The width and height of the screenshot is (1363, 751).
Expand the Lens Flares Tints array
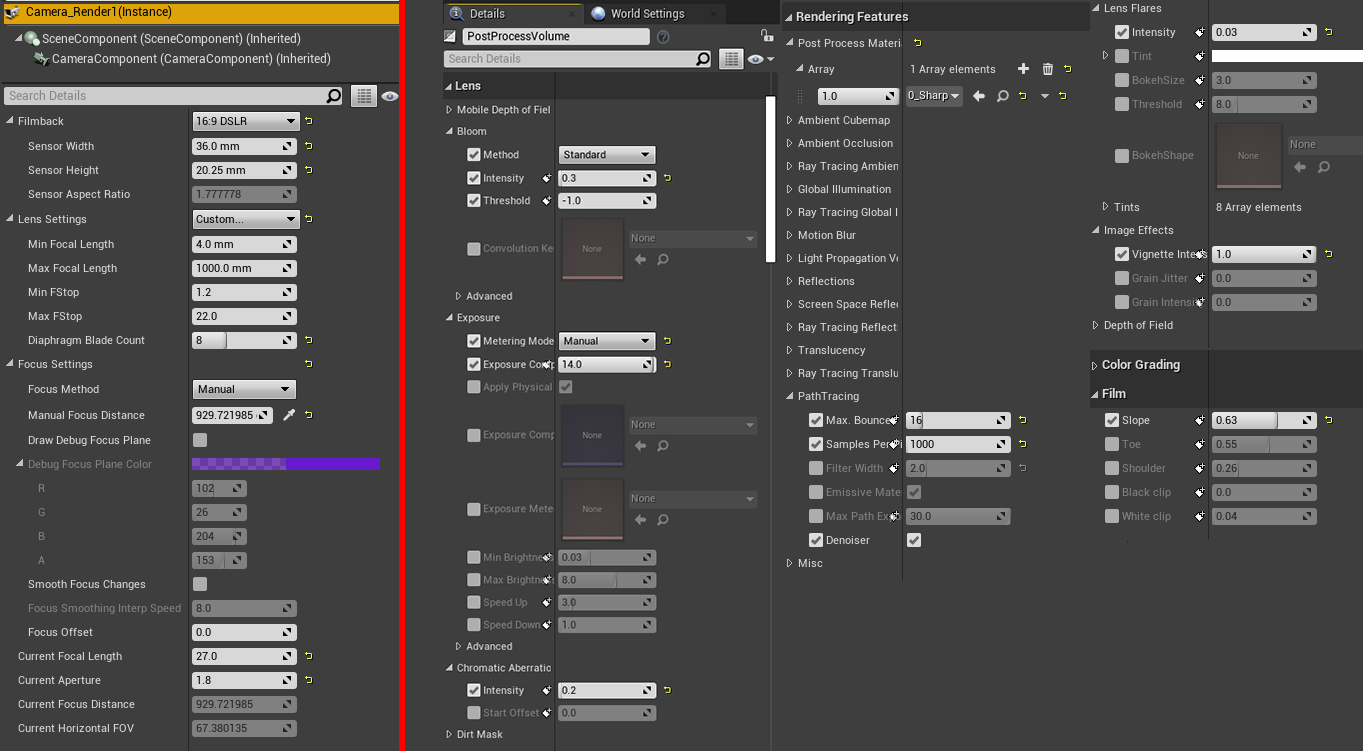coord(1106,207)
